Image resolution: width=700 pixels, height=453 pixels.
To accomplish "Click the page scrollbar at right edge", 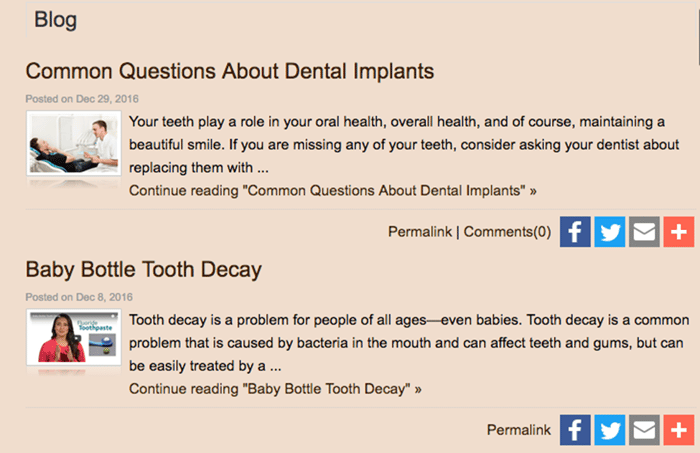I will (x=698, y=36).
